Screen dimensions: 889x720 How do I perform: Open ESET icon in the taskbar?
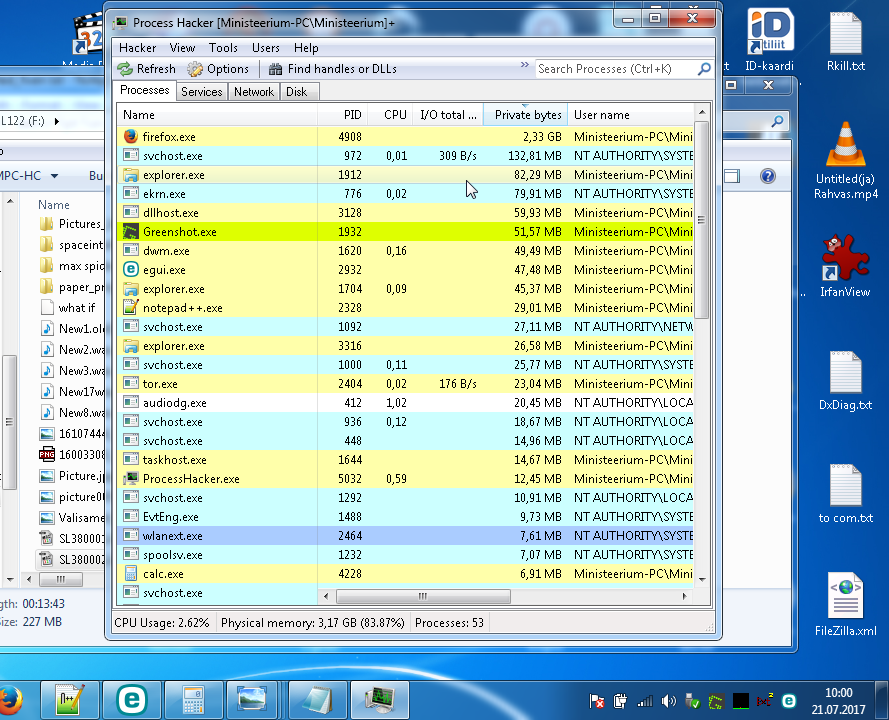pyautogui.click(x=133, y=699)
